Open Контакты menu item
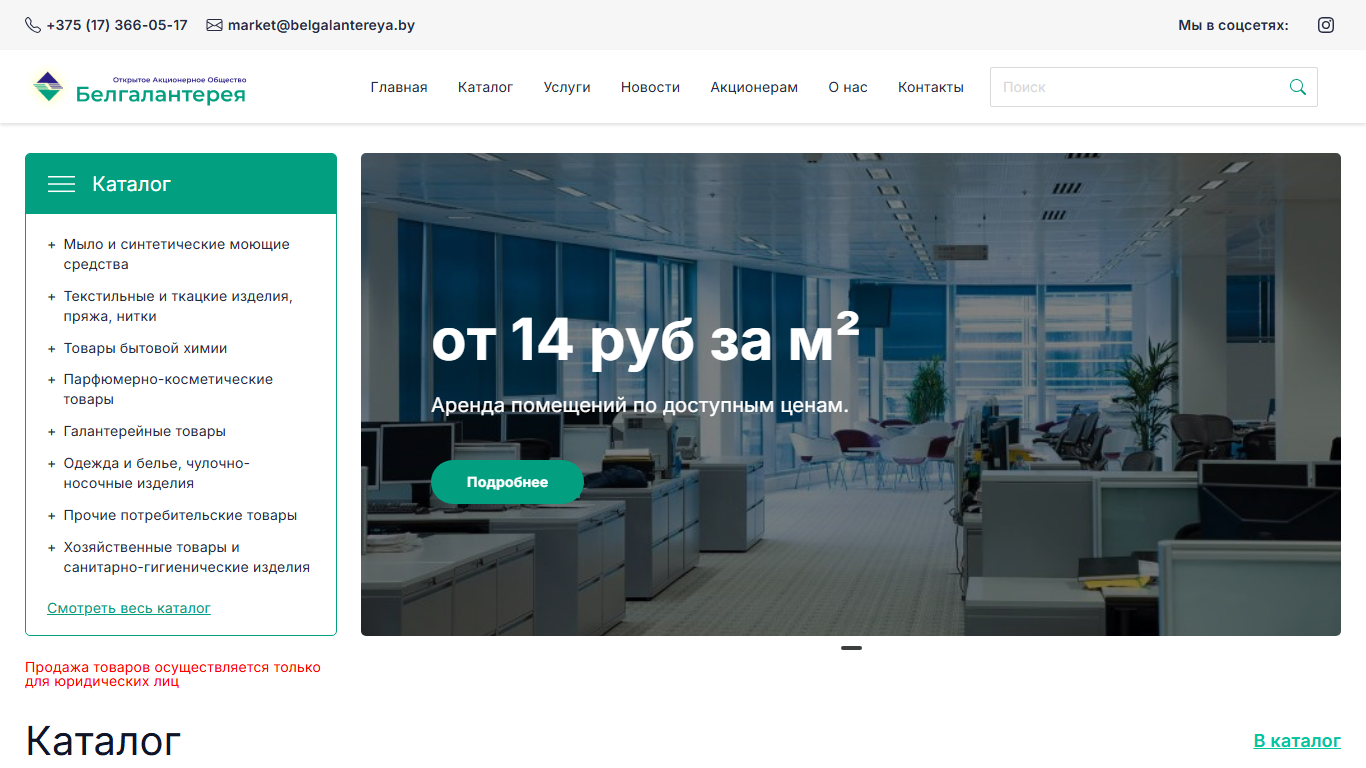 (x=931, y=87)
